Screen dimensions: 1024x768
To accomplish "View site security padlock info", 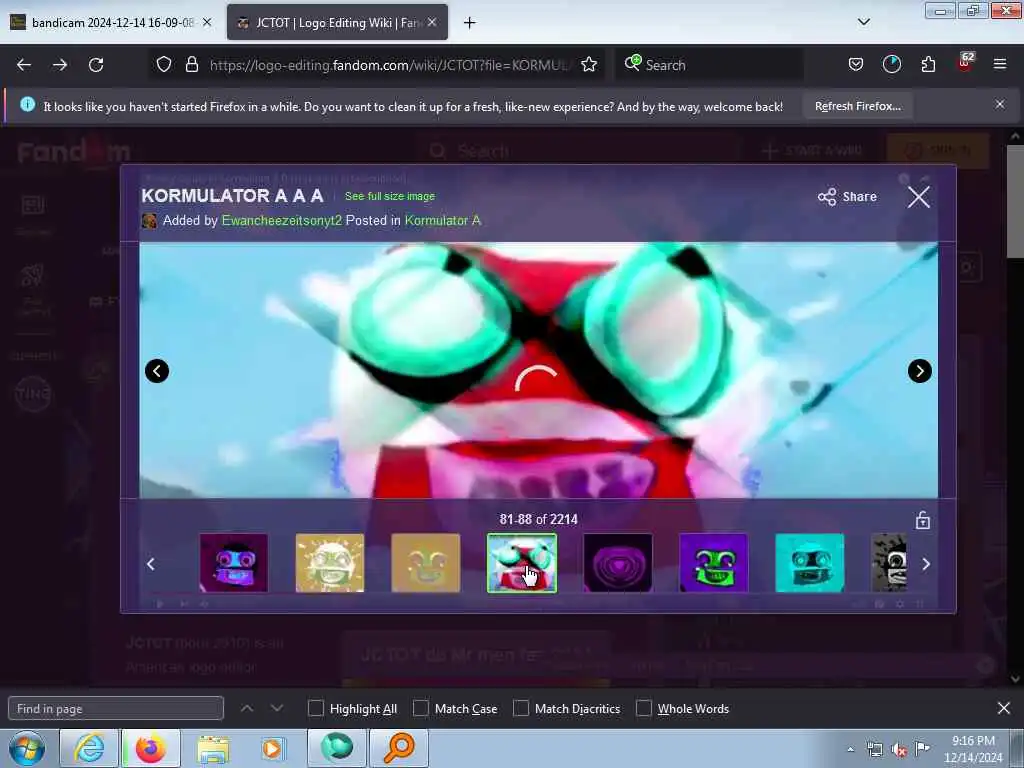I will (191, 65).
